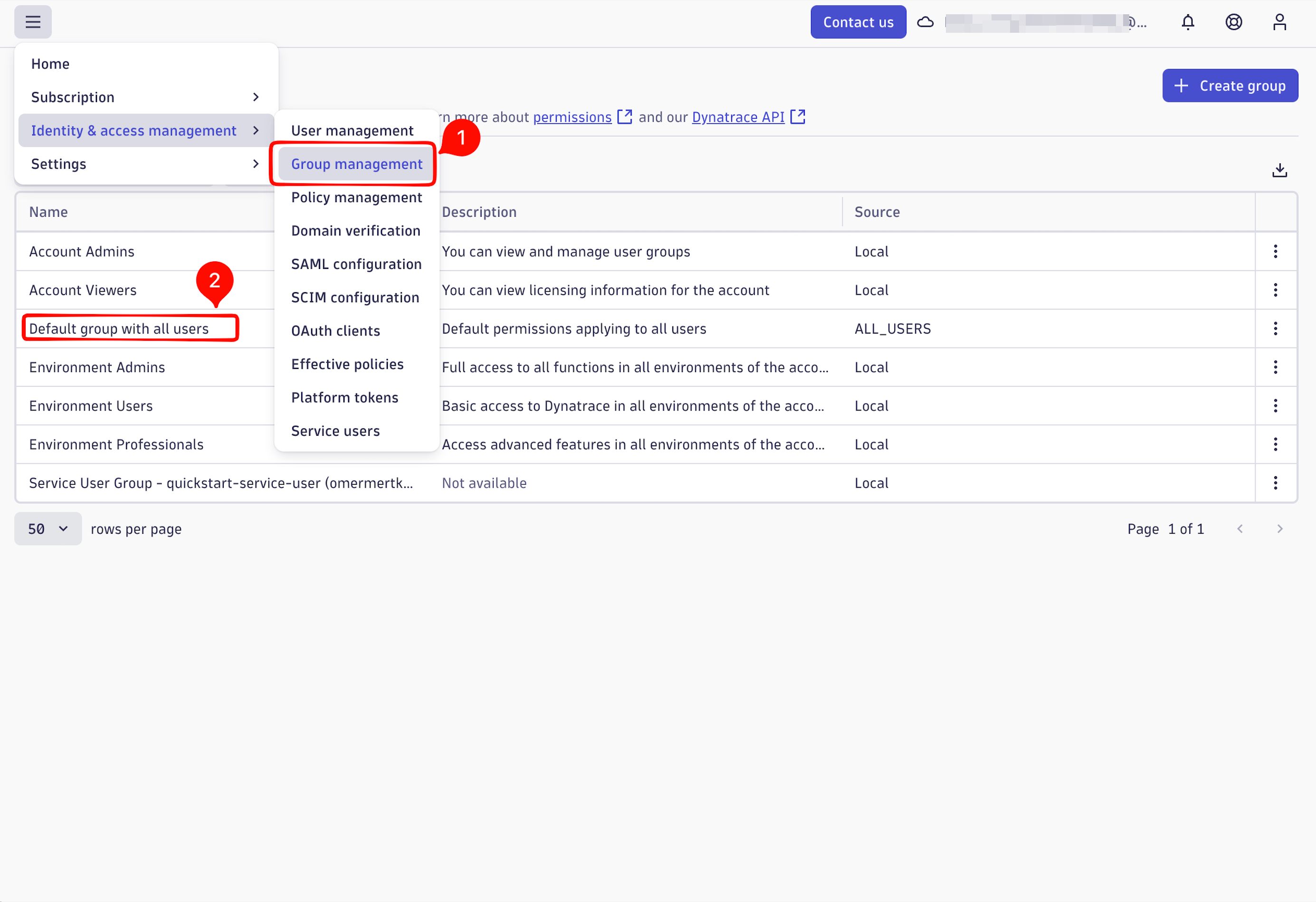This screenshot has height=902, width=1316.
Task: Open OAuth clients menu item
Action: 357,331
